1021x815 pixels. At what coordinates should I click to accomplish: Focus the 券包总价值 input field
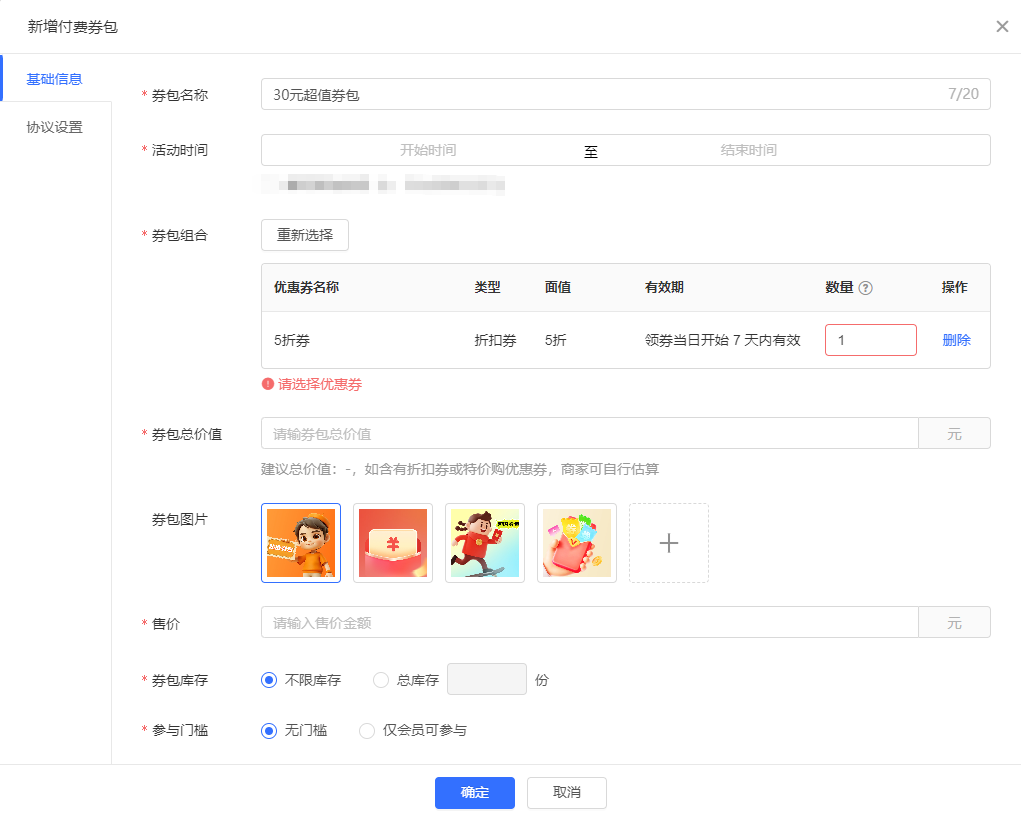click(x=589, y=434)
